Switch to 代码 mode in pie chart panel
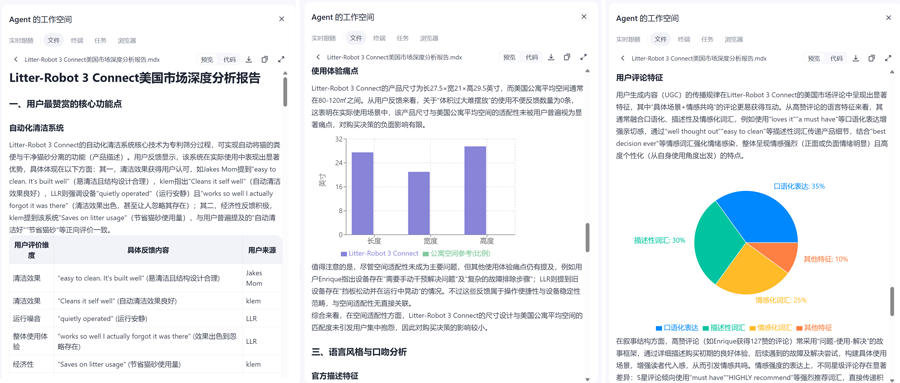The image size is (900, 383). click(836, 59)
